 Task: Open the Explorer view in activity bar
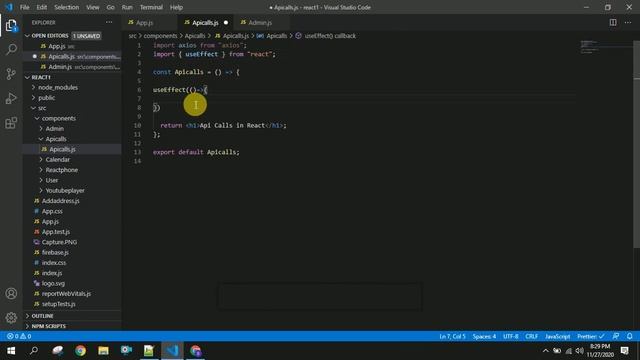pos(11,26)
